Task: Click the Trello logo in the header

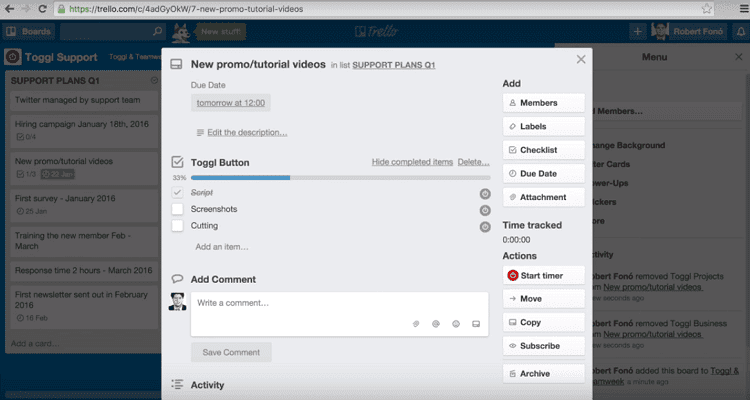Action: [x=376, y=32]
